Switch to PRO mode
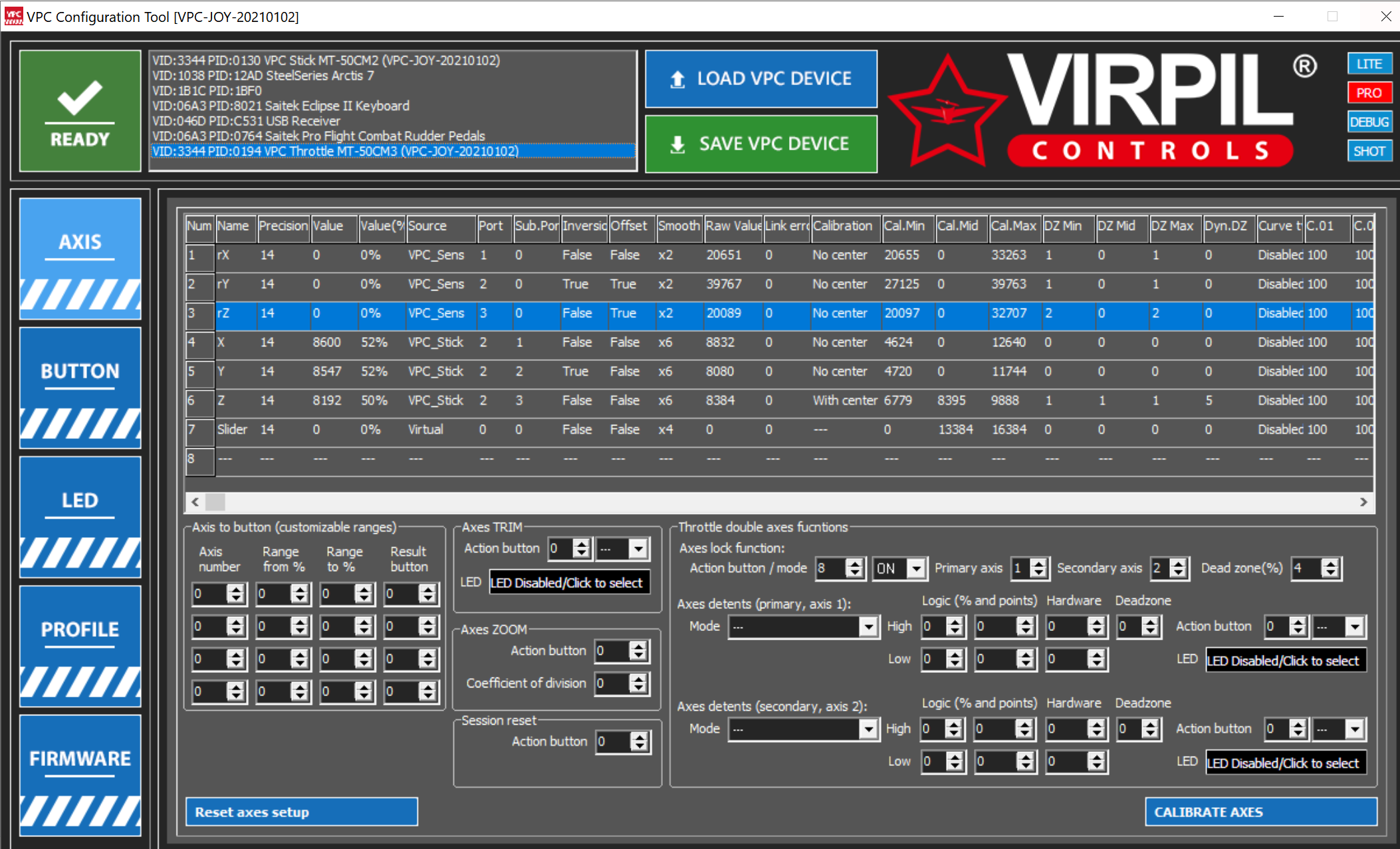This screenshot has width=1400, height=849. pos(1369,93)
